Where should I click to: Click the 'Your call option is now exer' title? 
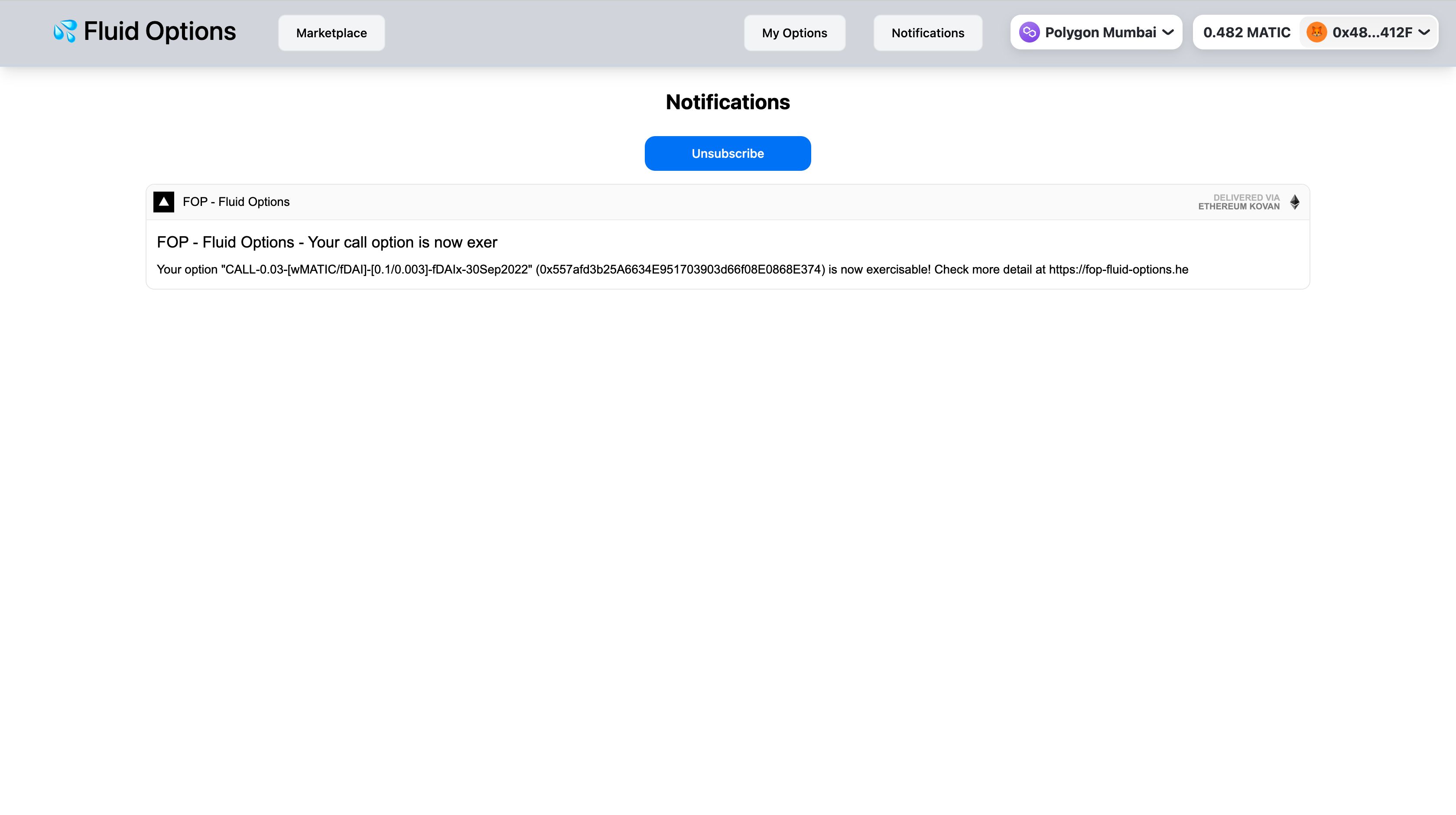coord(327,242)
